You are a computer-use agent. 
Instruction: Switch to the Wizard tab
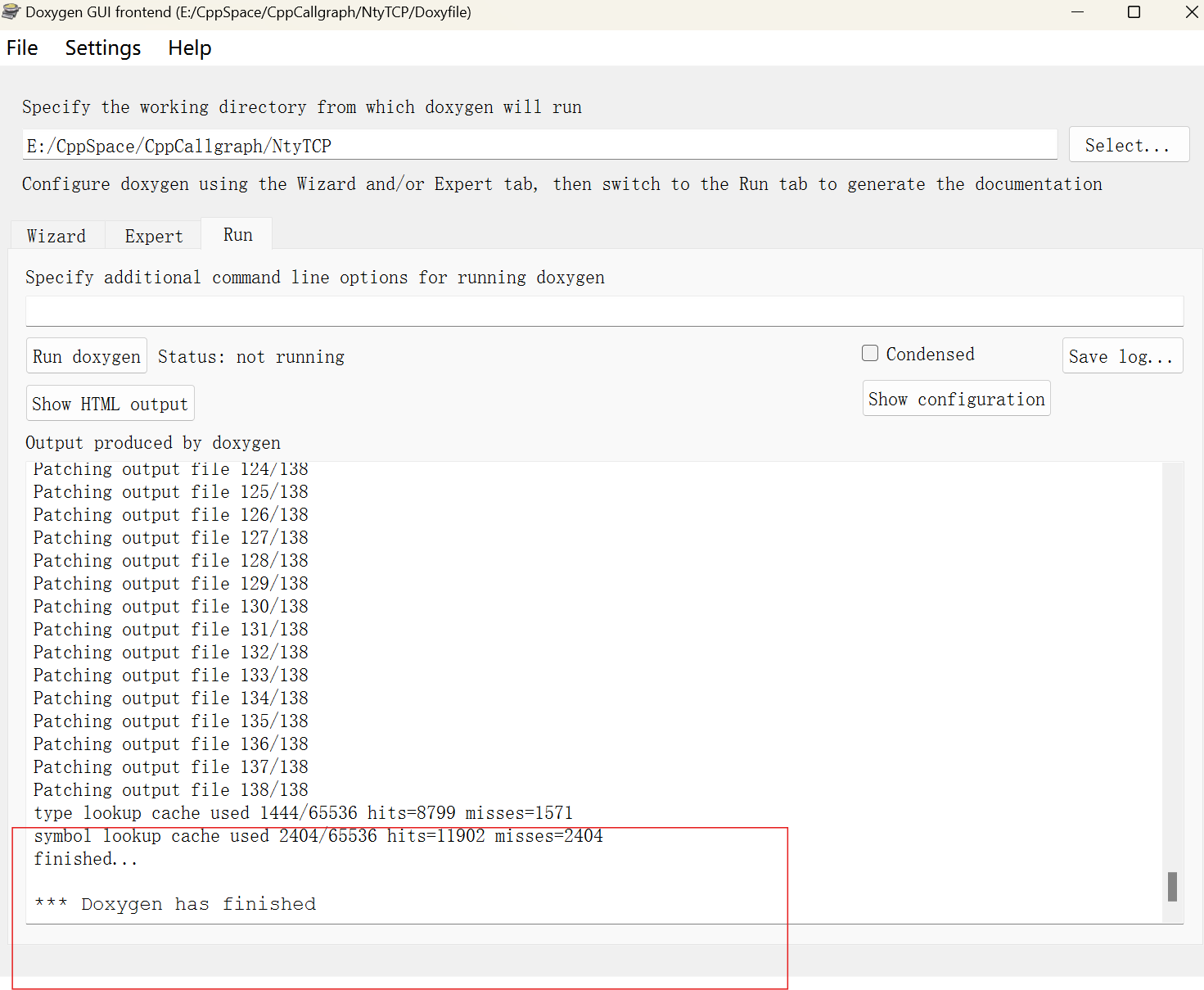click(56, 236)
